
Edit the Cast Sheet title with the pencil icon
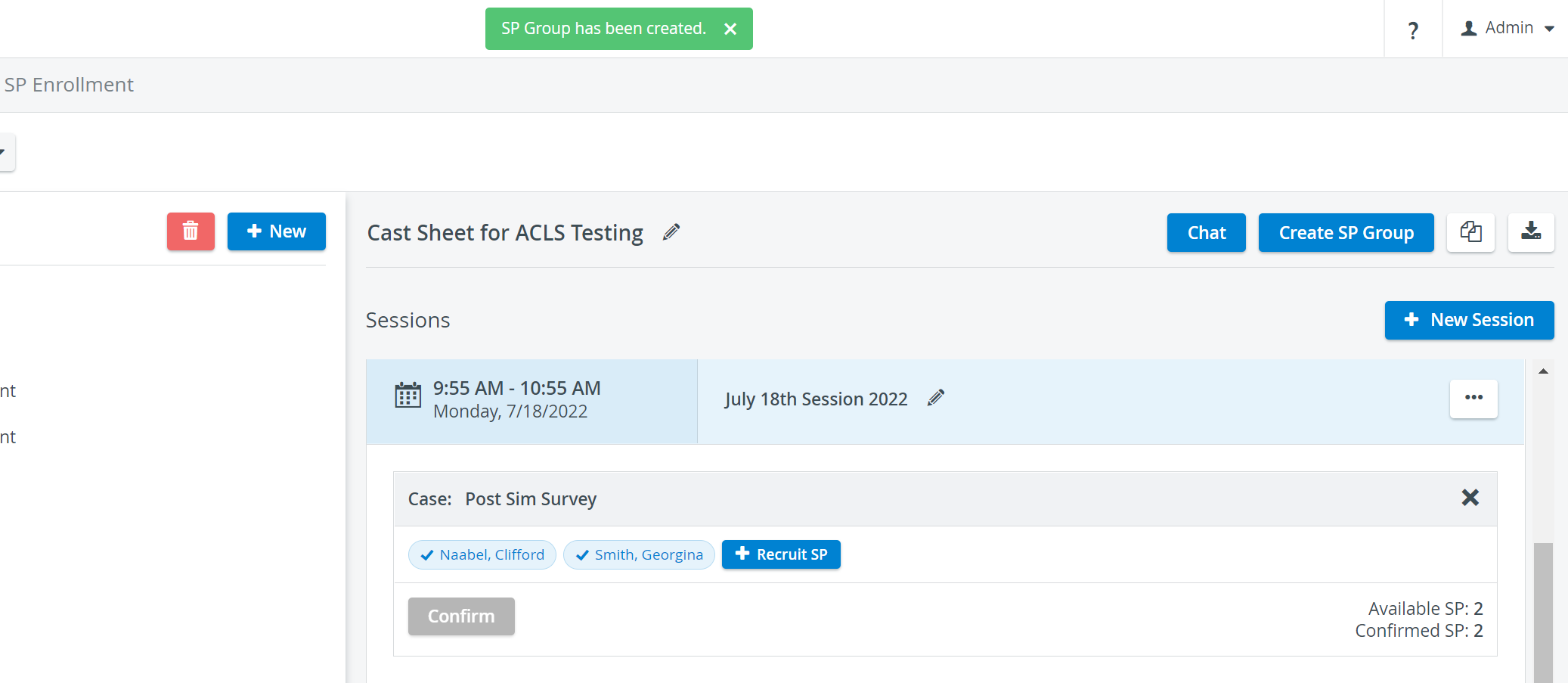click(671, 232)
